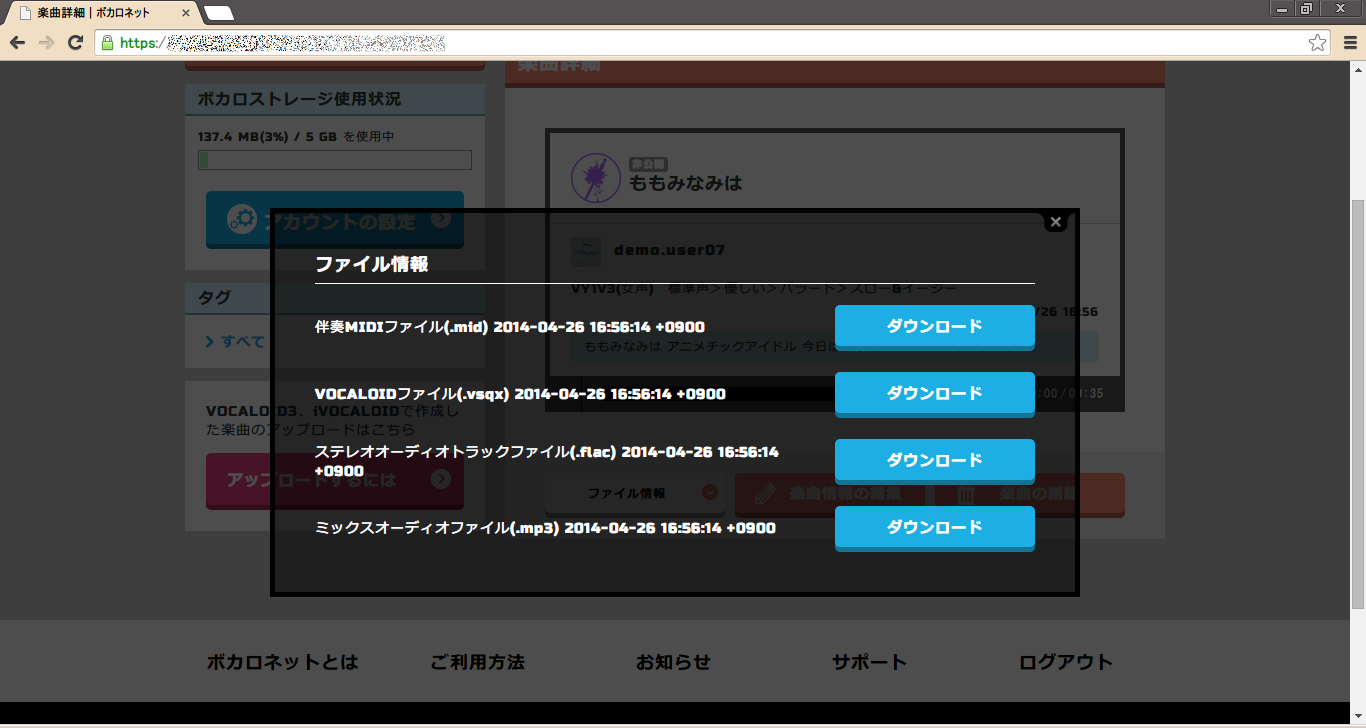Close the ファイル情報 dialog with the X icon

click(x=1055, y=222)
